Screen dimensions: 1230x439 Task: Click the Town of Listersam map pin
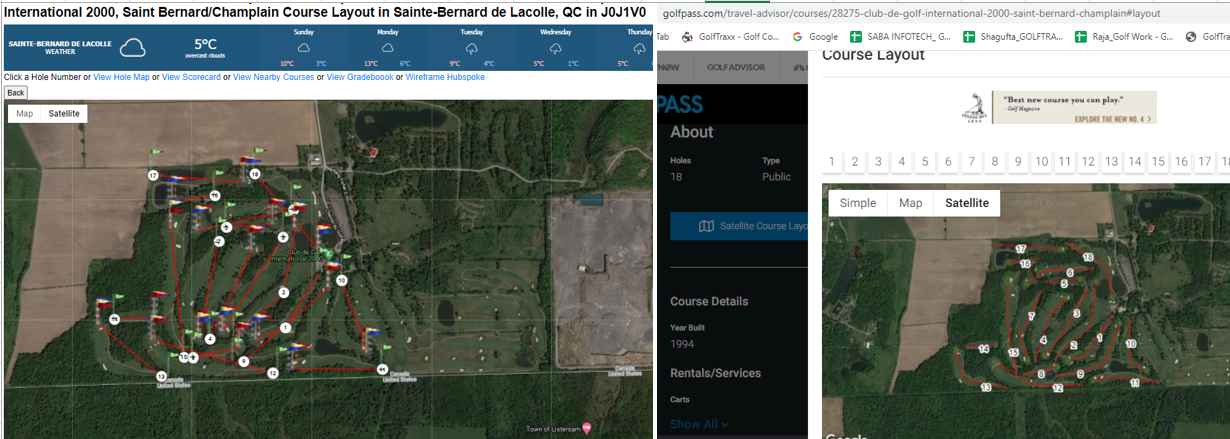[587, 428]
